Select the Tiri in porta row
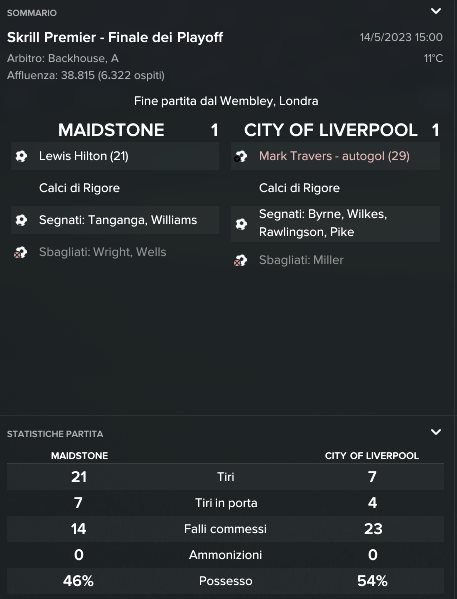457x599 pixels. pyautogui.click(x=225, y=503)
